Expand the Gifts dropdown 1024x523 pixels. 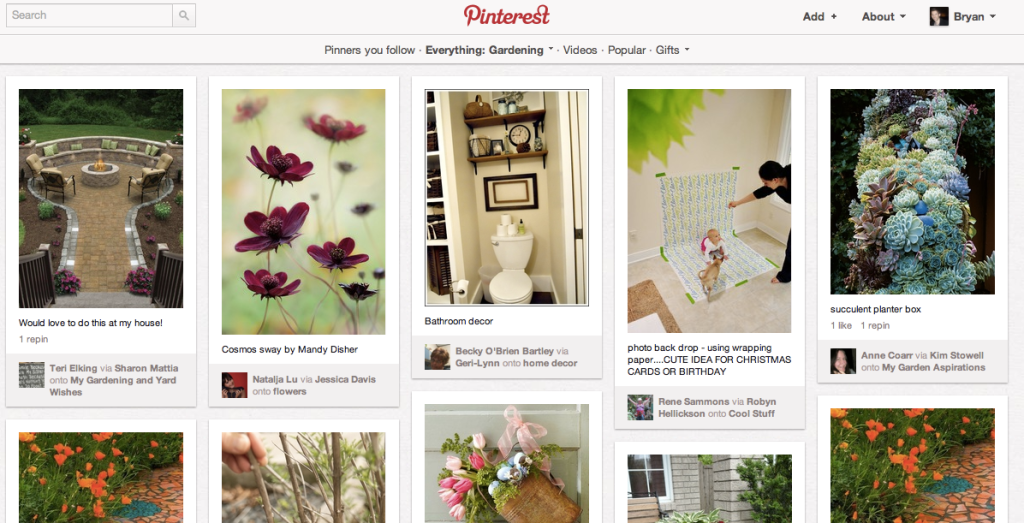[673, 50]
